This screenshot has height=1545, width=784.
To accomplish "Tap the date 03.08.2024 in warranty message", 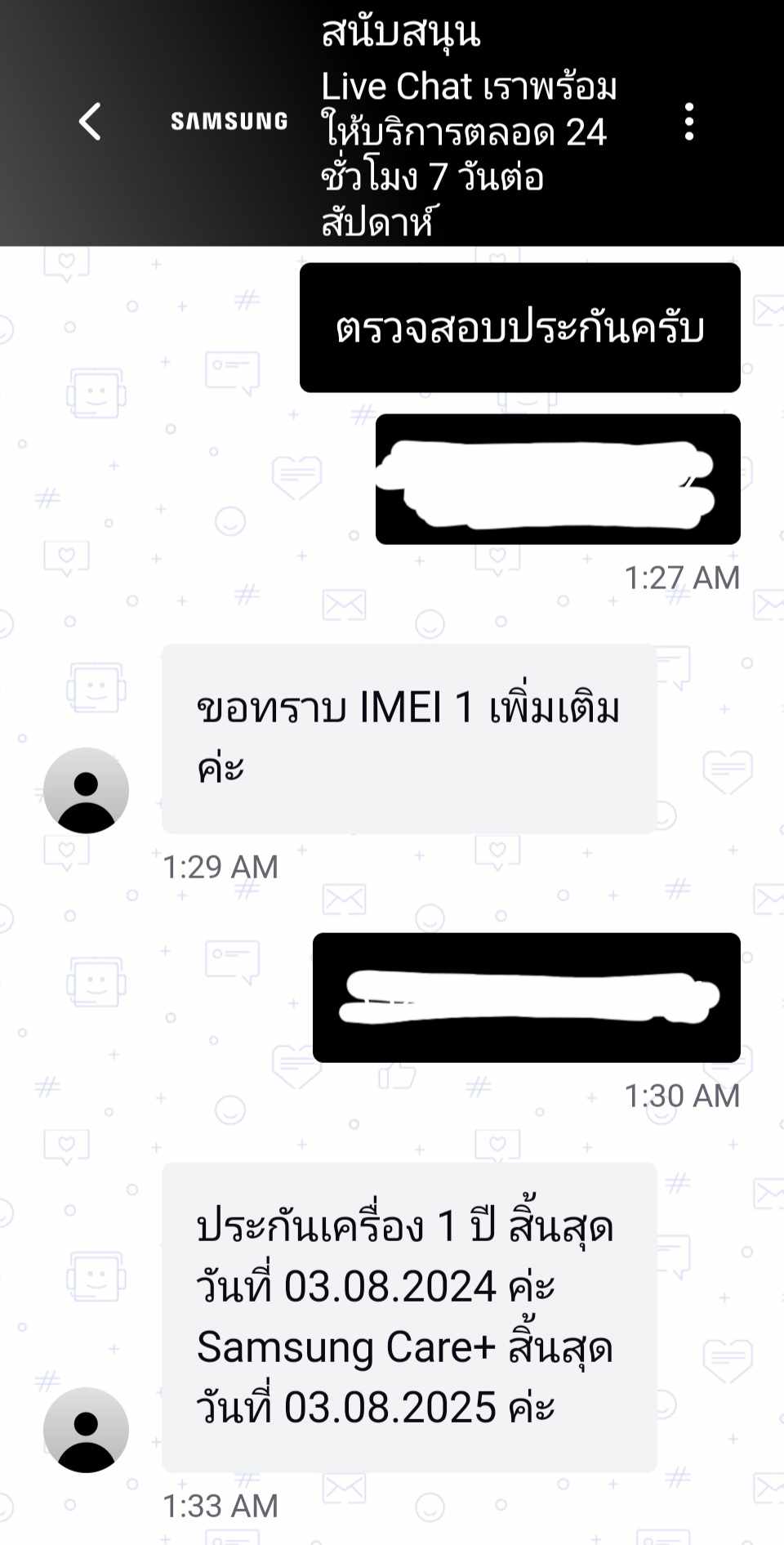I will [x=390, y=1287].
